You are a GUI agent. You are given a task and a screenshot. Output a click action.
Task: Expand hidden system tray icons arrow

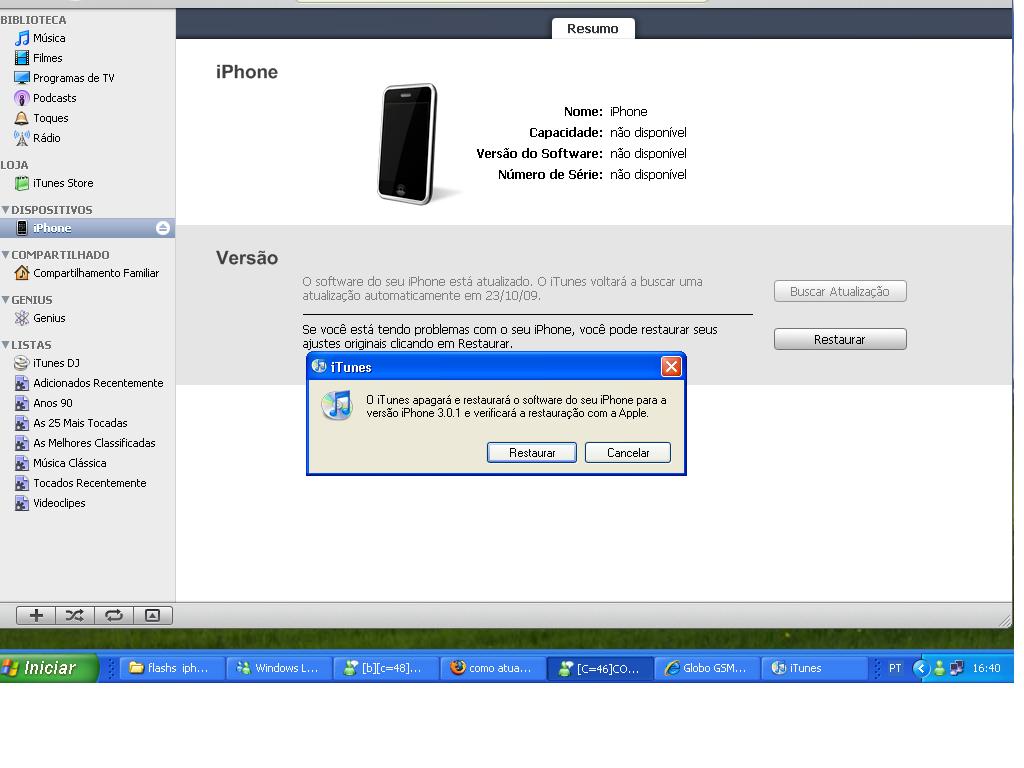(921, 668)
